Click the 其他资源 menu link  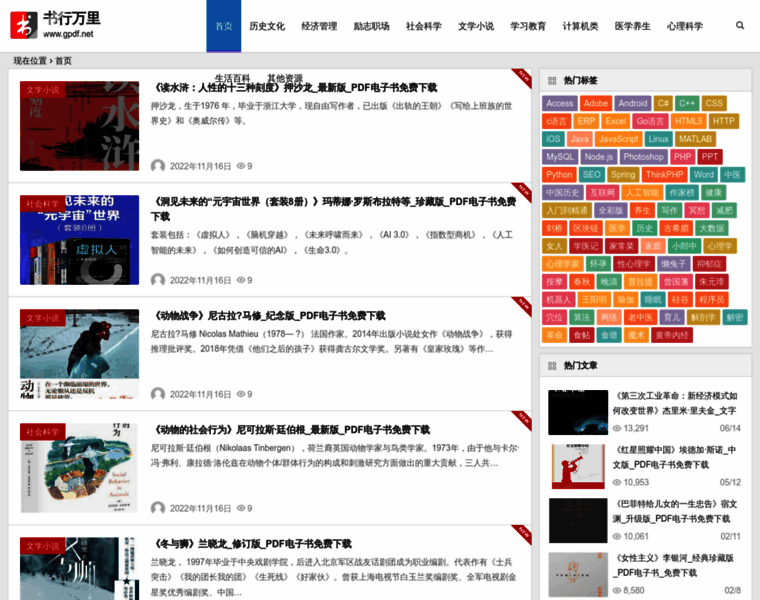(x=285, y=78)
